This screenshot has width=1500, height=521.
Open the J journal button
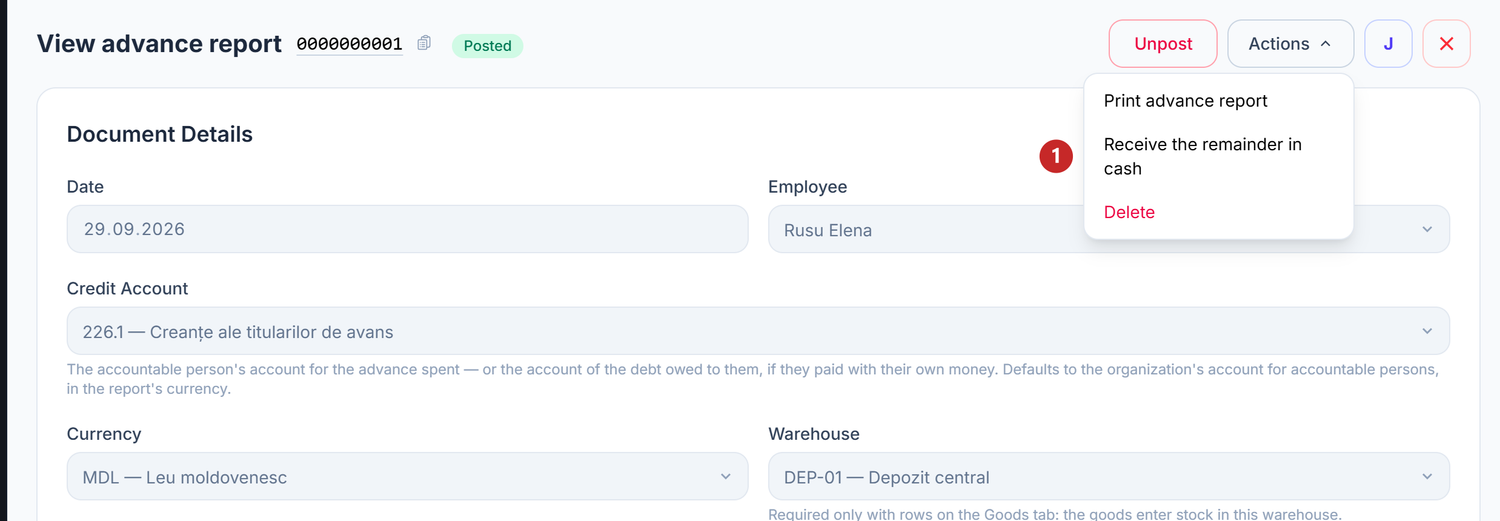click(1388, 44)
